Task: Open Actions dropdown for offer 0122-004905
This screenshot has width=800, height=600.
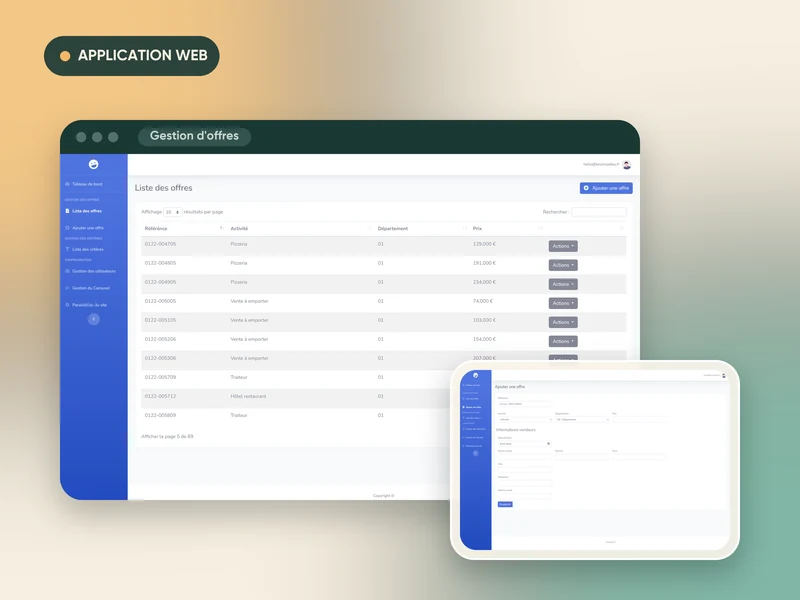Action: 563,284
